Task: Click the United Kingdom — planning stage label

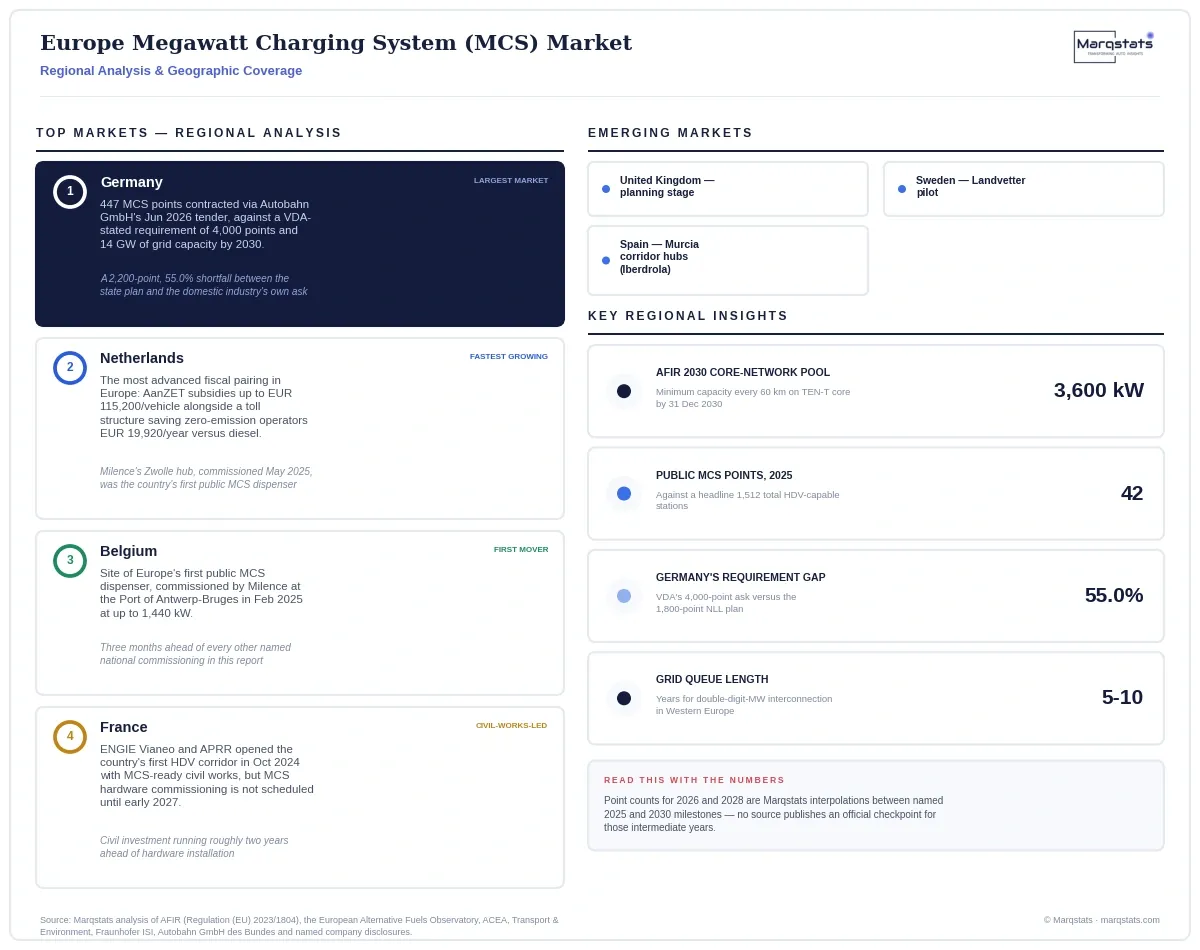Action: [667, 186]
